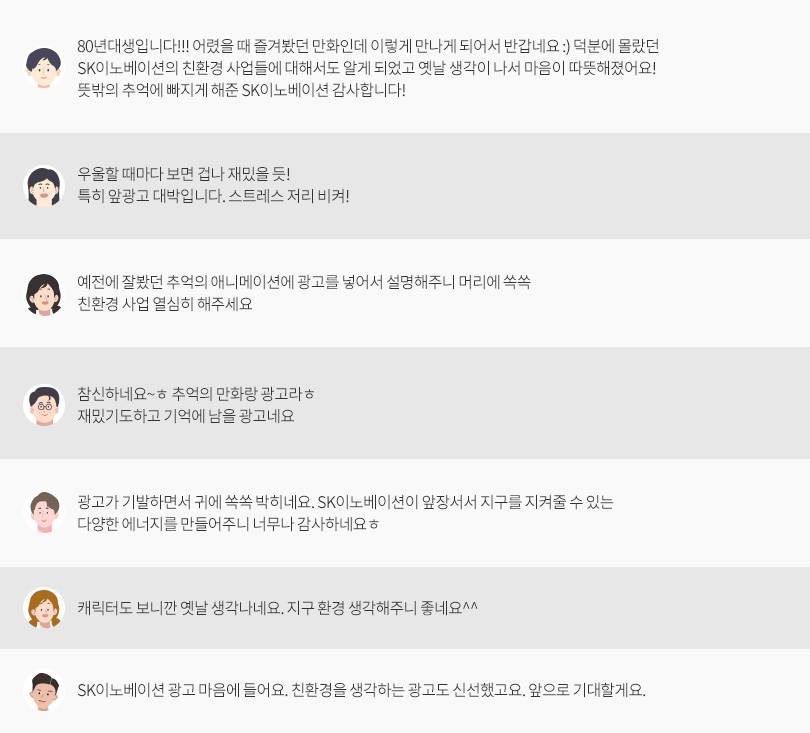Click the line 참신하네요~ㅎ 추억의 만화랑 광고라ㅎ

[196, 393]
